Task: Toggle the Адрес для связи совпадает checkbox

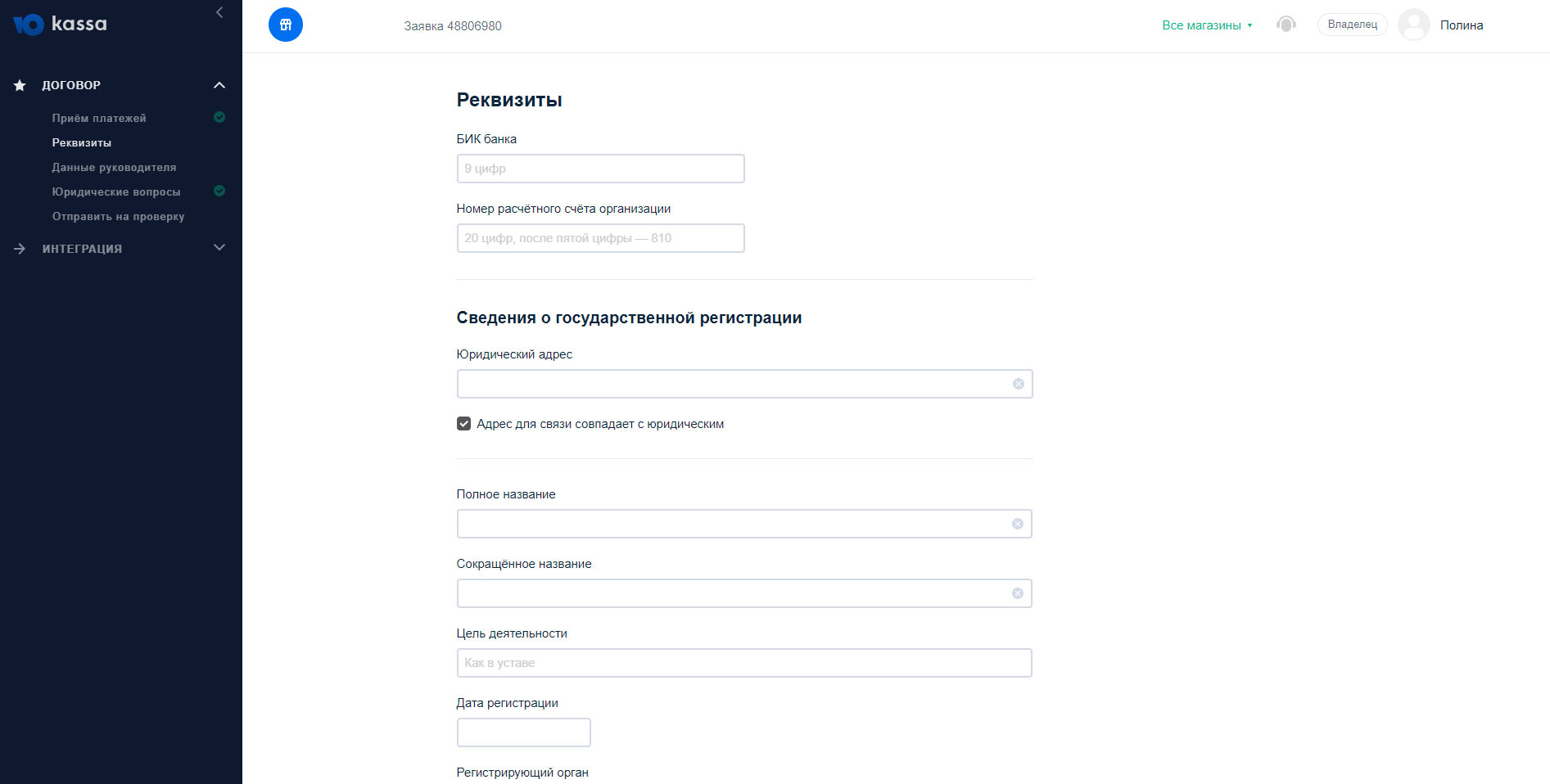Action: (463, 424)
